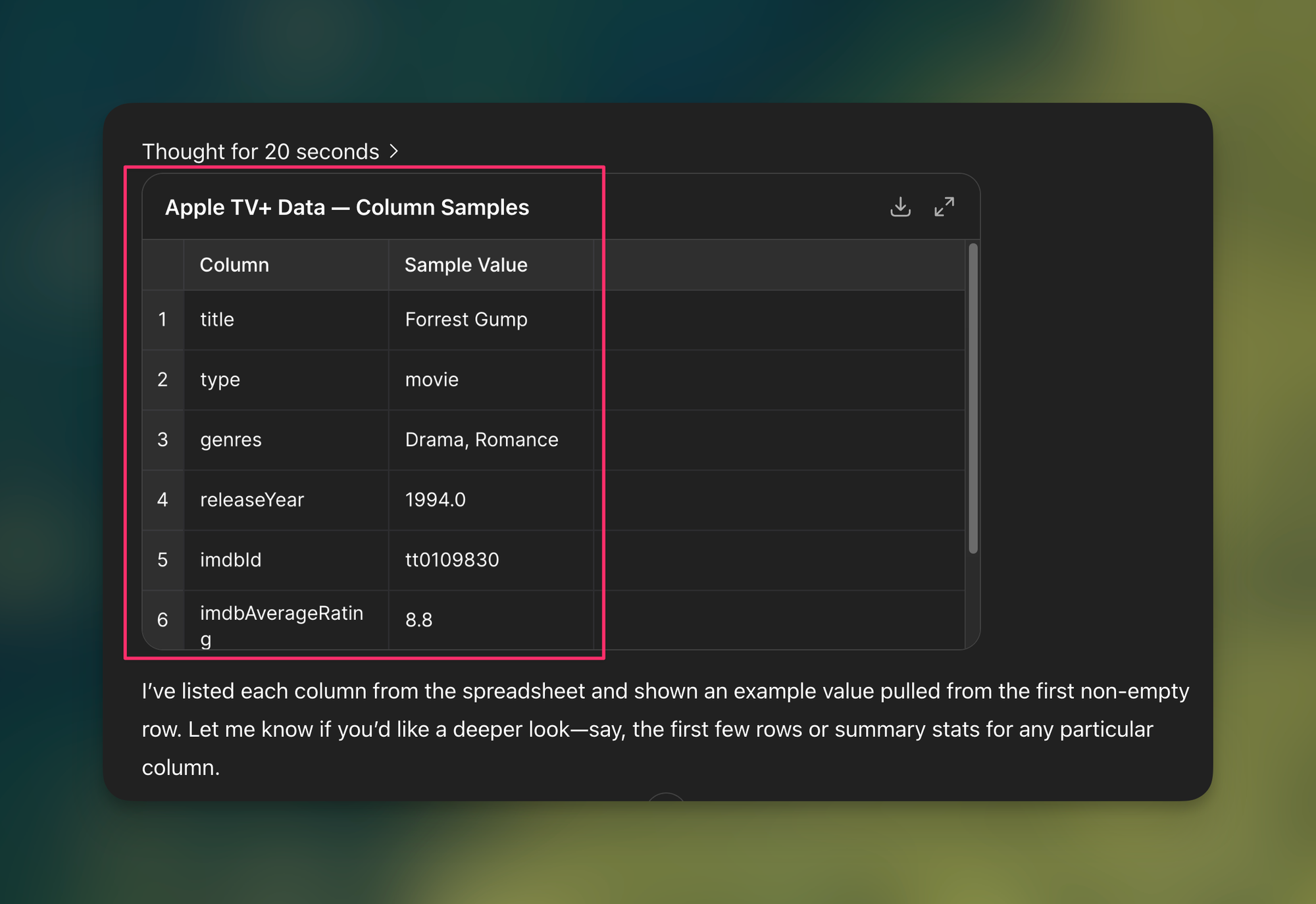This screenshot has width=1316, height=904.
Task: Select the 'Sample Value' header cell
Action: [491, 265]
